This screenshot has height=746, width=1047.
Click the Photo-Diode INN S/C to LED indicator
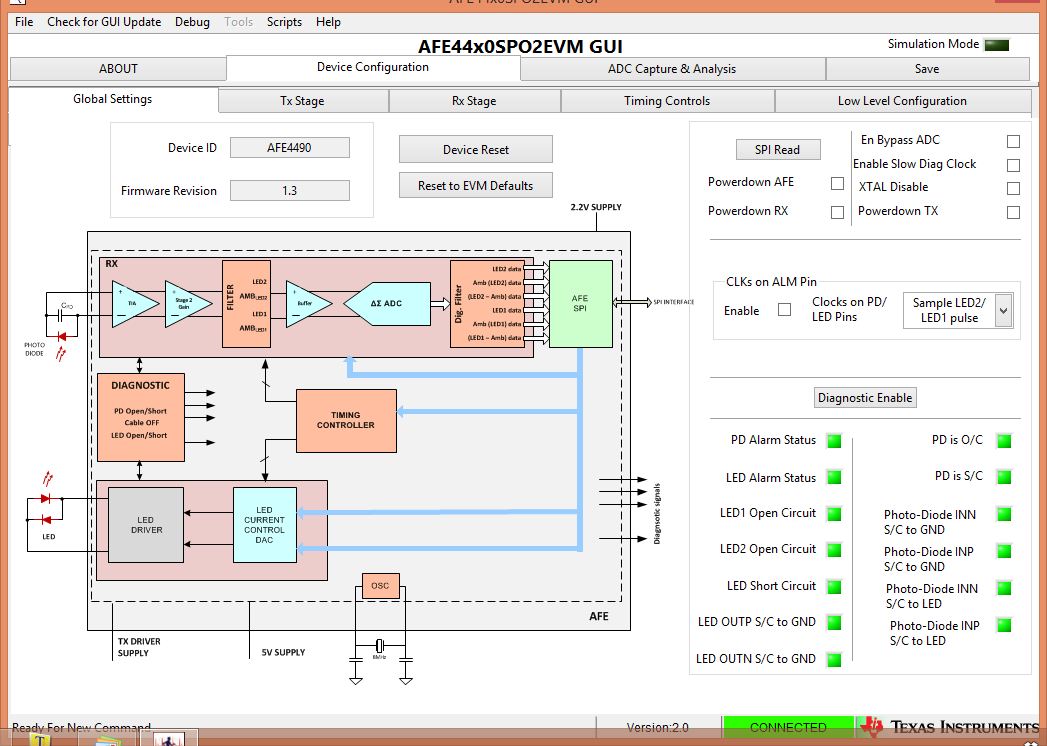coord(1004,588)
